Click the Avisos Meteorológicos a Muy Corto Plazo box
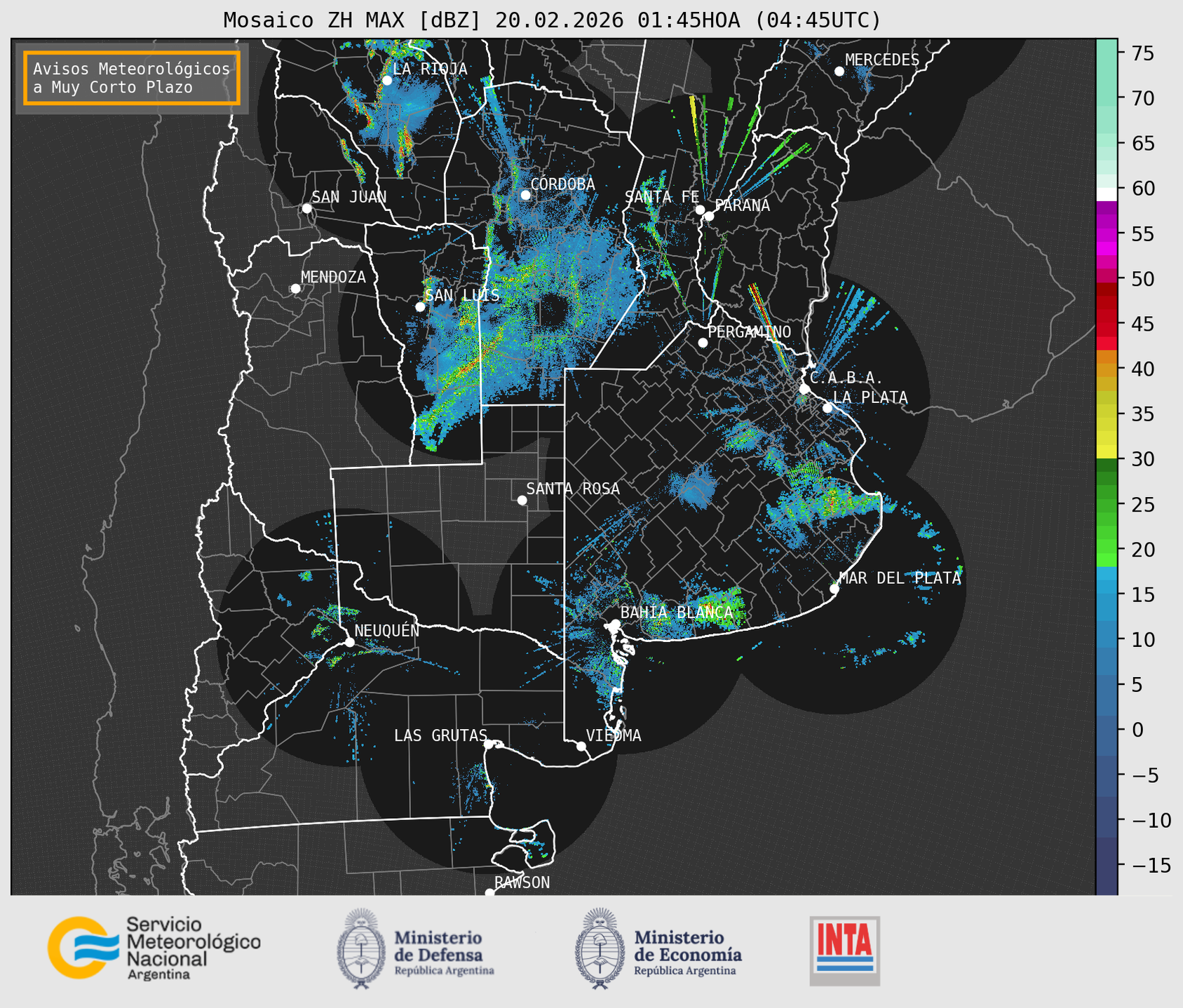 pos(132,78)
